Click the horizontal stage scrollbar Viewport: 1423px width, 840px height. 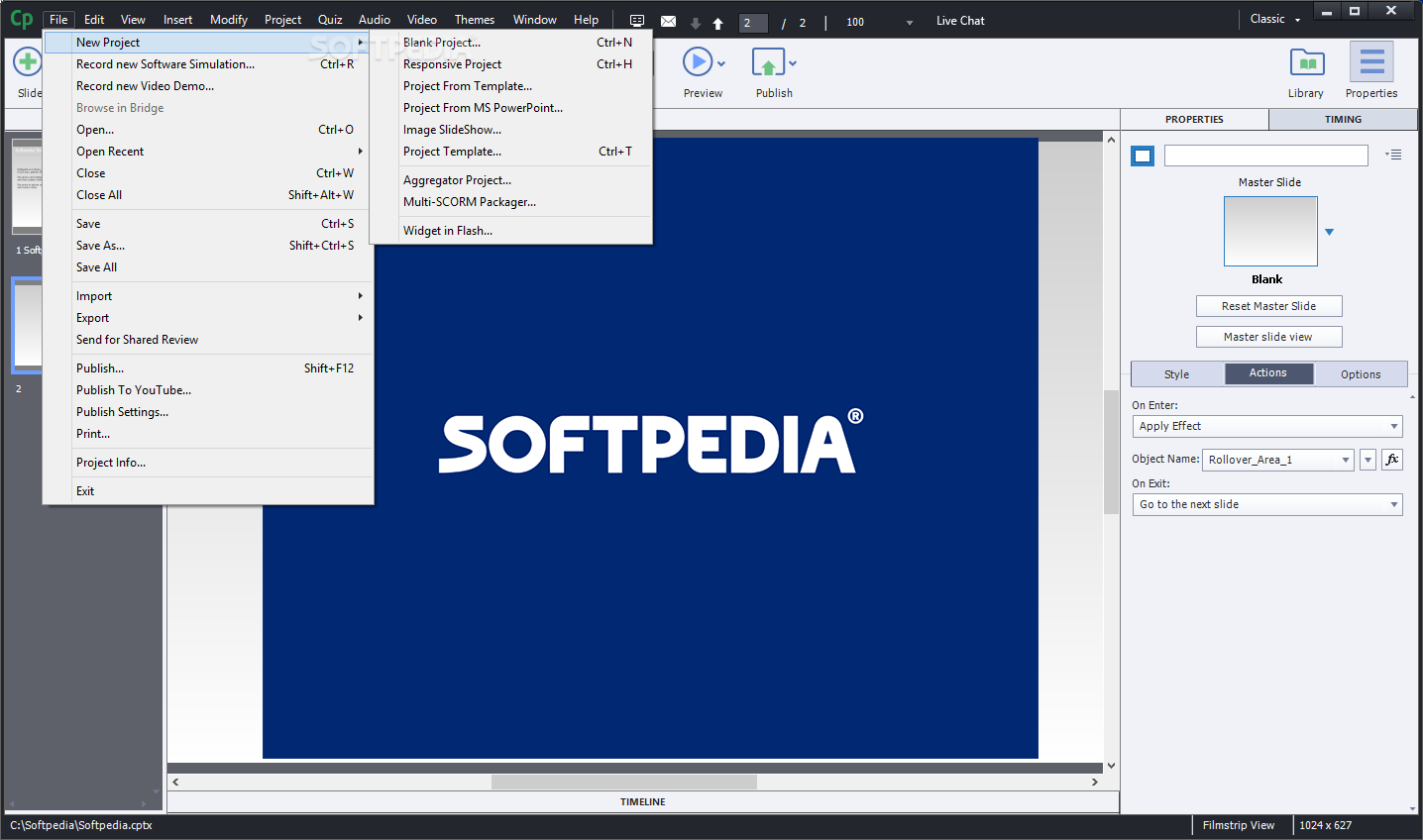[624, 782]
